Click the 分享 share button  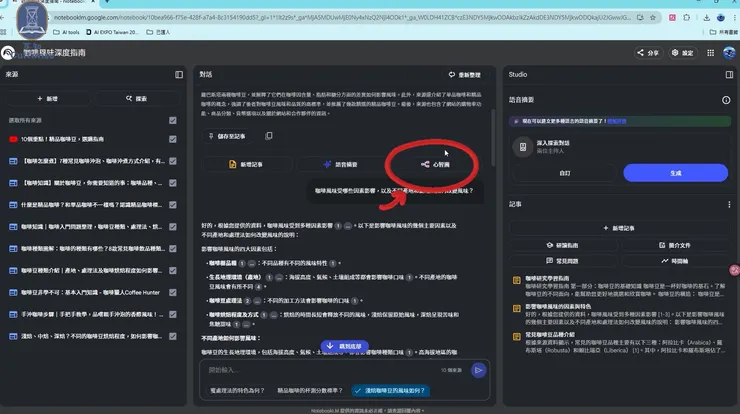pyautogui.click(x=648, y=53)
